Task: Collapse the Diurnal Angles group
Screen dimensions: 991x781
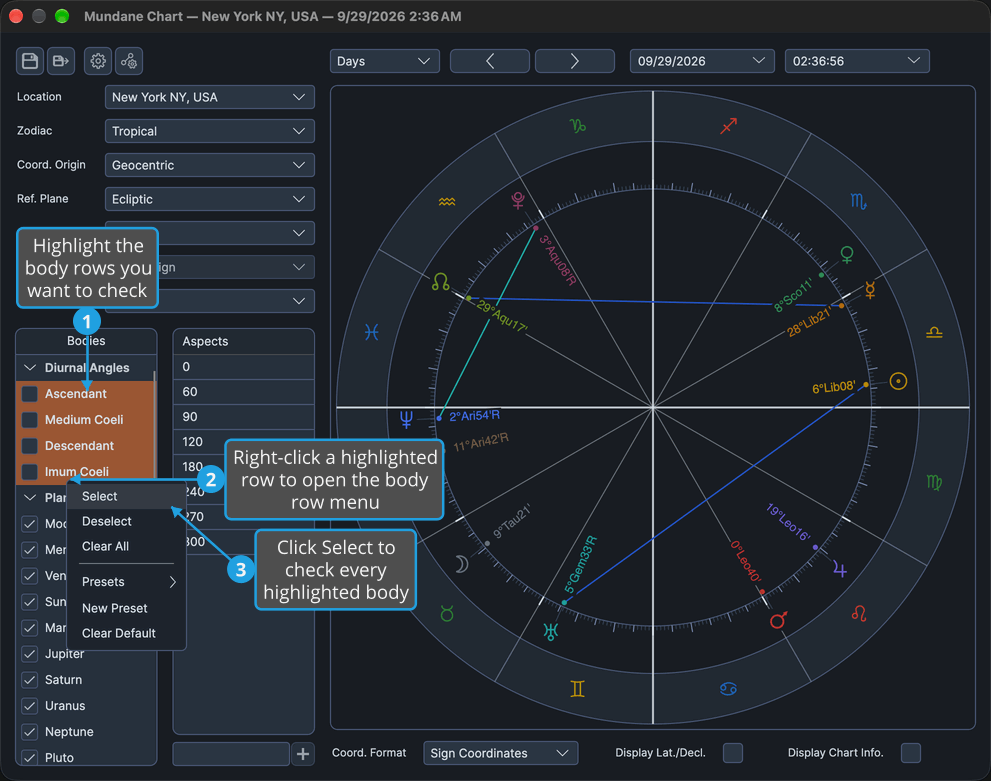Action: point(30,367)
